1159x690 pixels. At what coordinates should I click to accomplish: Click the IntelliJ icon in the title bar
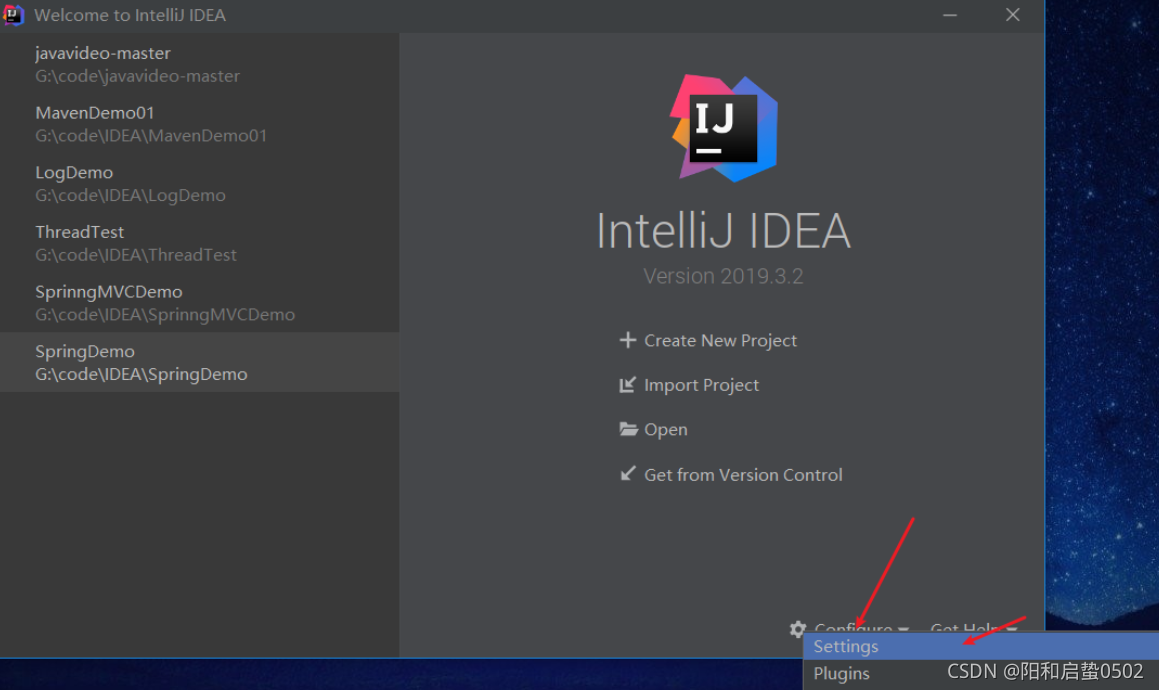pyautogui.click(x=14, y=15)
